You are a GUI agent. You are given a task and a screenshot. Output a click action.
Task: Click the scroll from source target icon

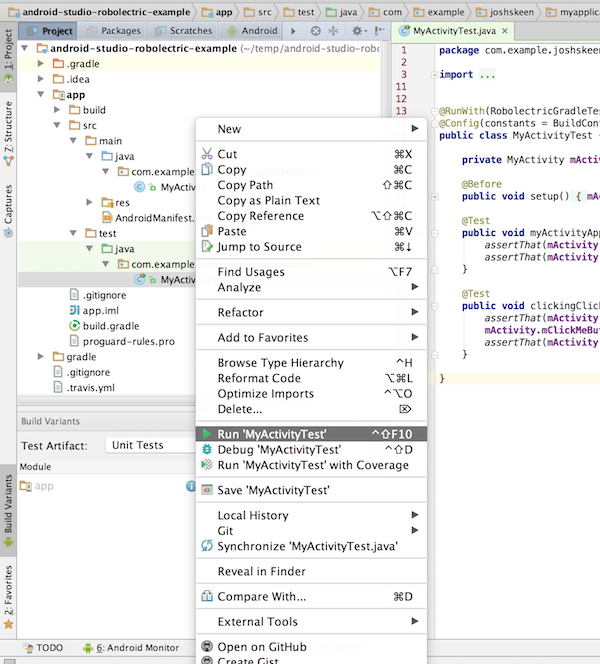315,31
